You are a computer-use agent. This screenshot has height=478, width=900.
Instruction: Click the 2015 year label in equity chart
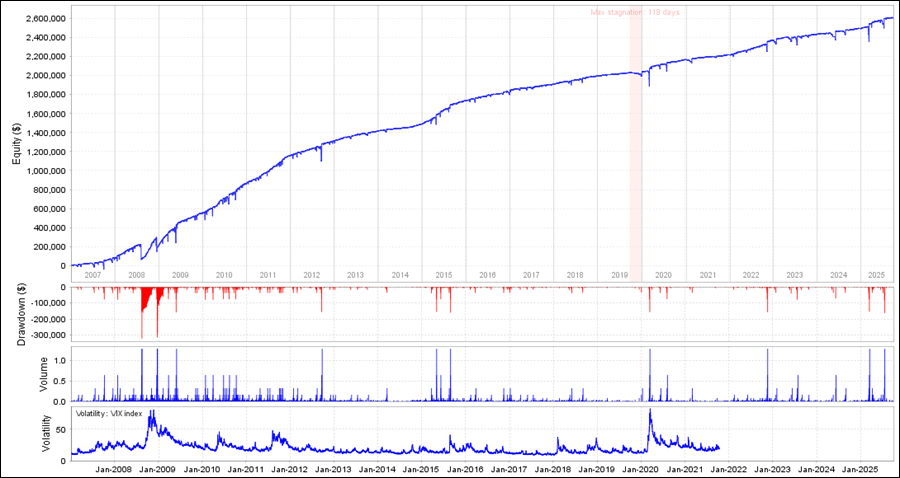point(443,275)
